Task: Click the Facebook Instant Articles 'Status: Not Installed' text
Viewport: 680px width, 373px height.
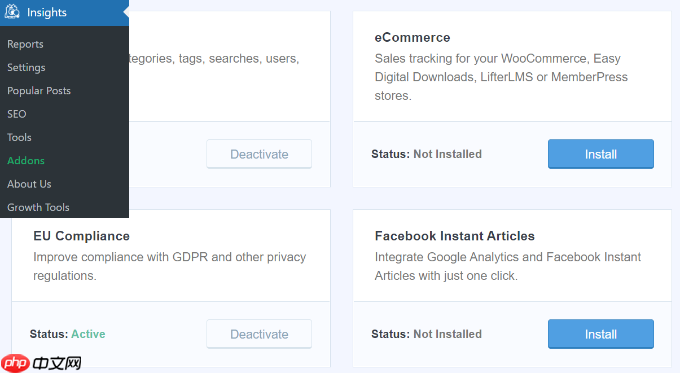Action: (426, 334)
